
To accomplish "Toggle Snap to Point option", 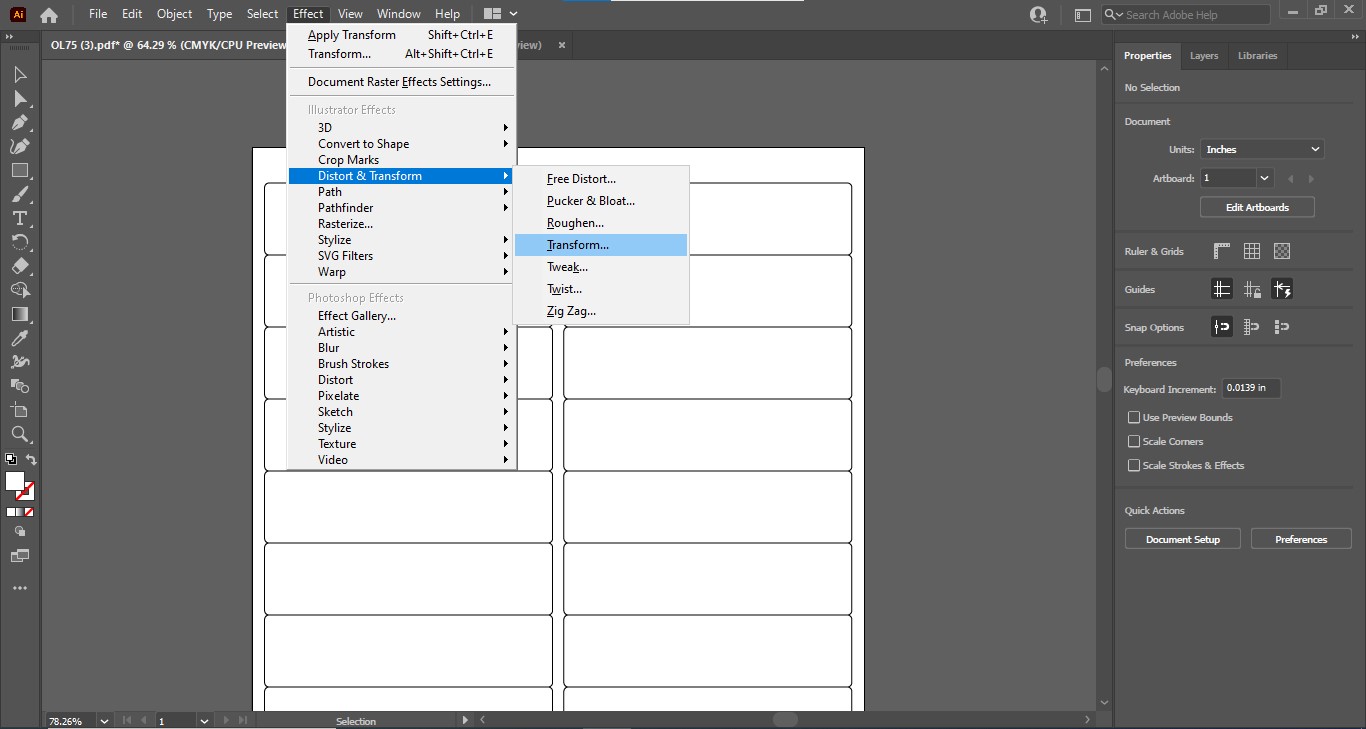I will pyautogui.click(x=1222, y=327).
